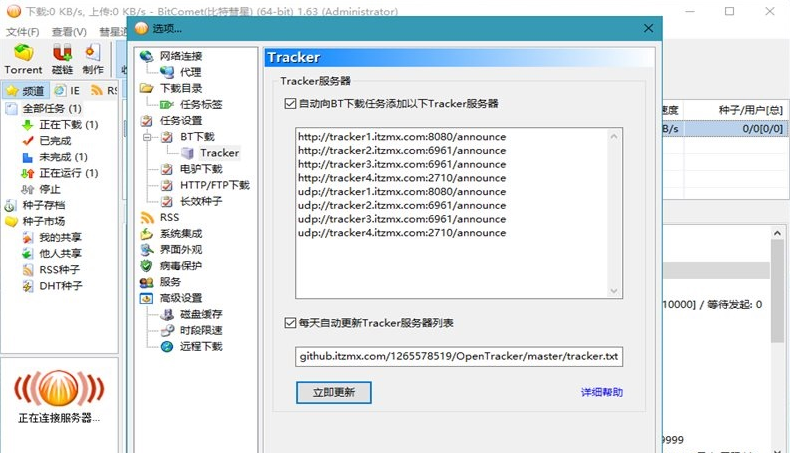790x453 pixels.
Task: Select 任务标签 tag icon in options tree
Action: click(167, 104)
